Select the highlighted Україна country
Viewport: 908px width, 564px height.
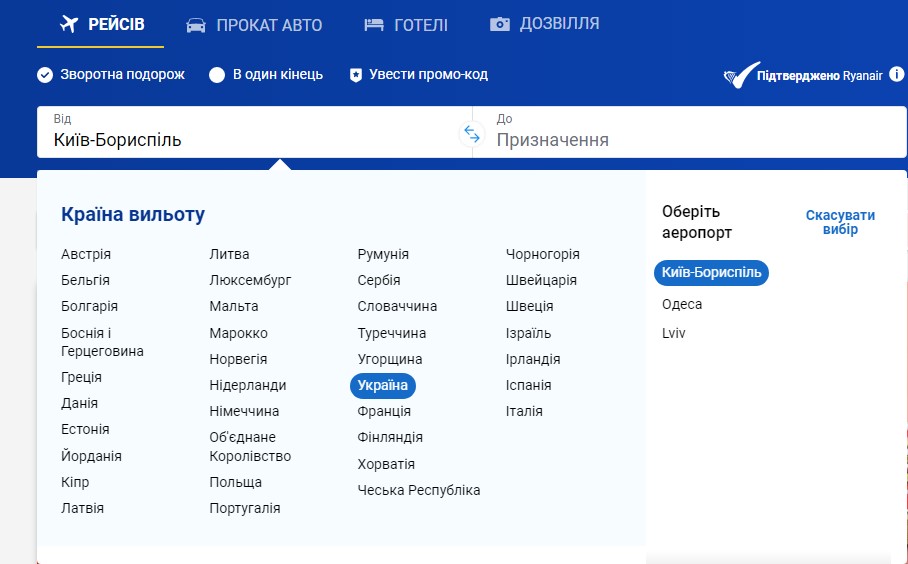tap(383, 386)
